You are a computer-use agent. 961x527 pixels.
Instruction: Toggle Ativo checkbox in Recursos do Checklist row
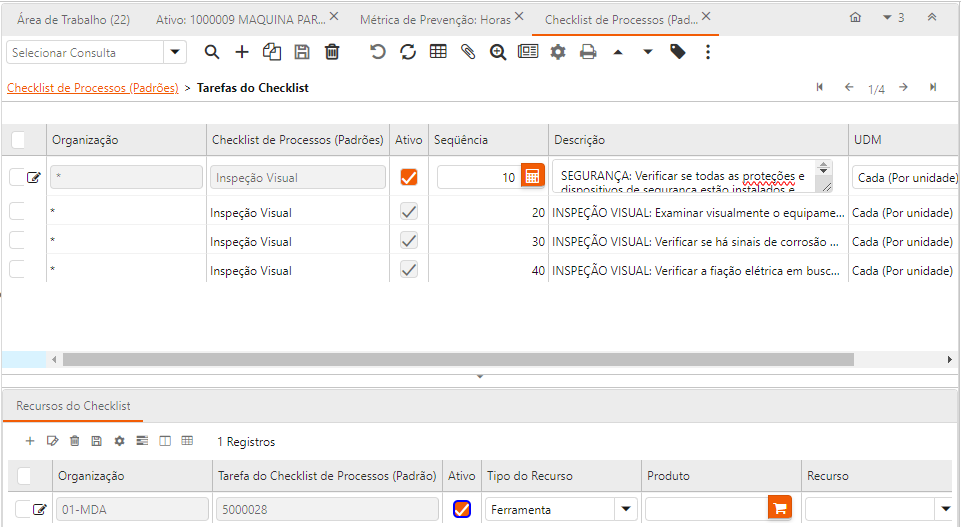(461, 509)
